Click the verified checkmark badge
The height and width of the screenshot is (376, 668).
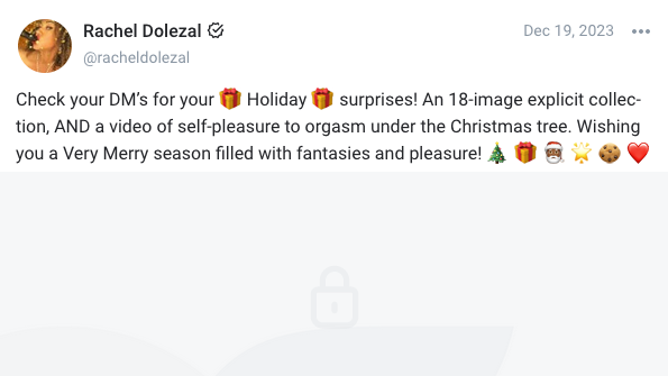coord(216,31)
